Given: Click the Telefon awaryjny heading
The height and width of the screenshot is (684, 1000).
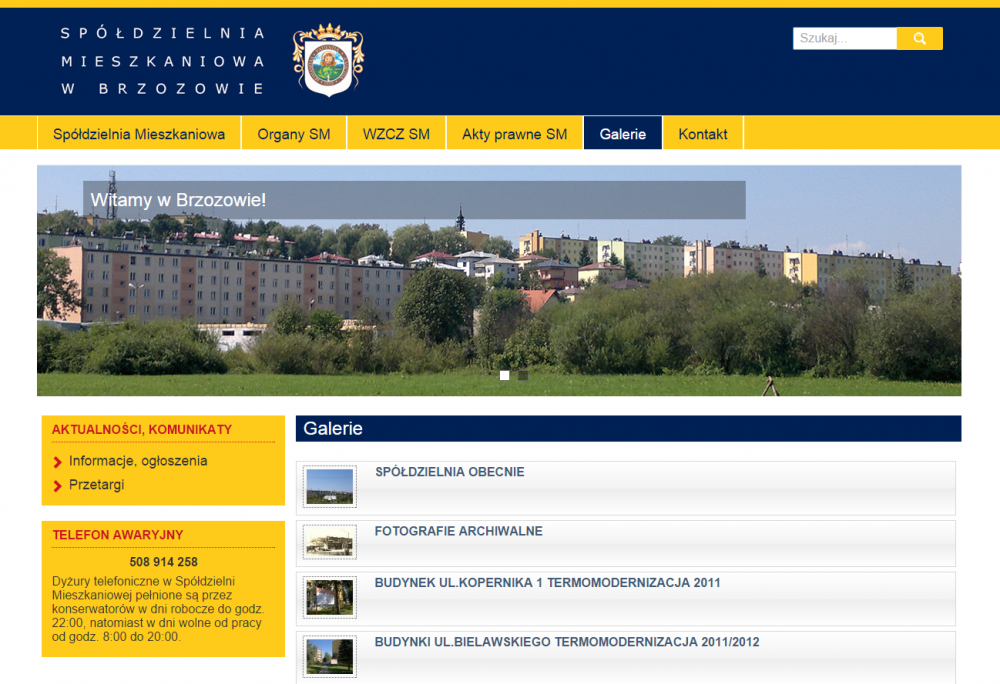Looking at the screenshot, I should point(118,535).
